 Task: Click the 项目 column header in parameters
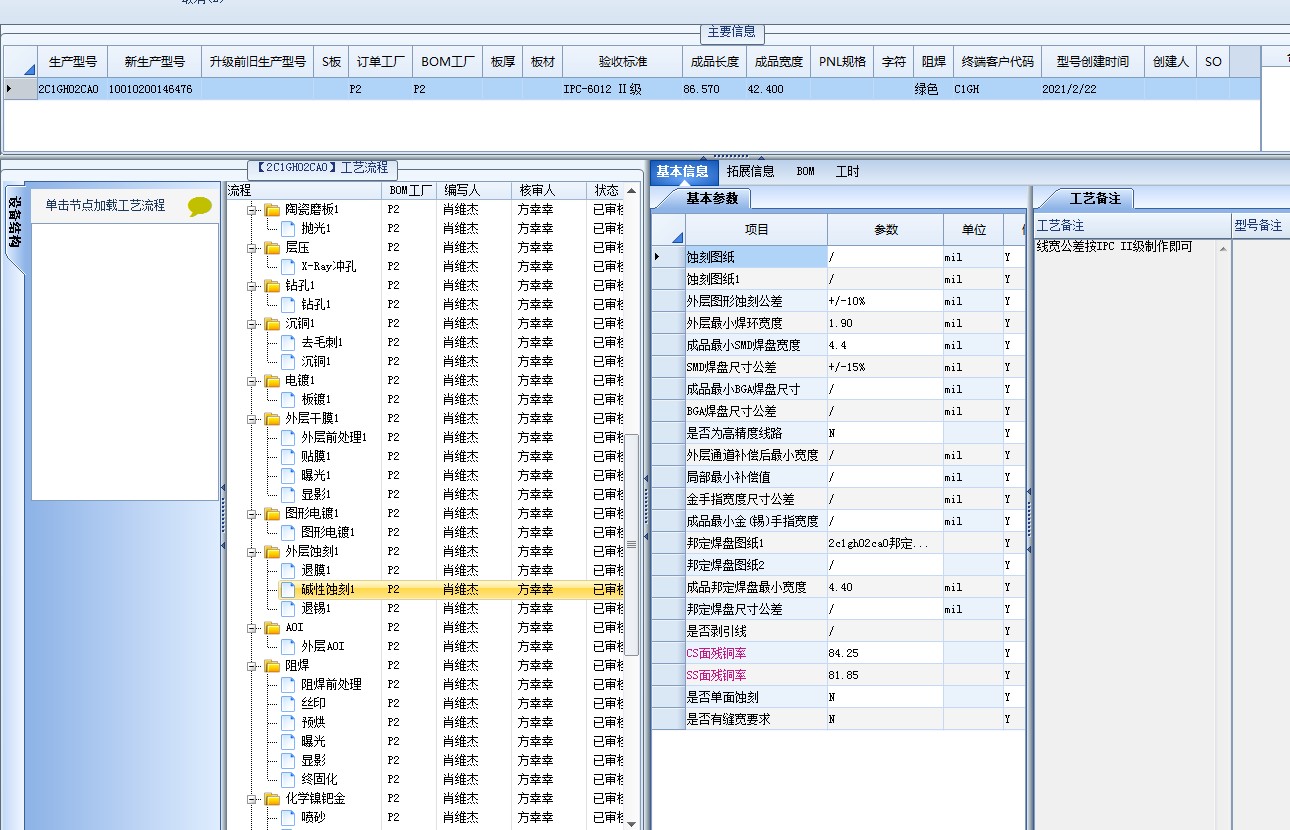[x=757, y=229]
